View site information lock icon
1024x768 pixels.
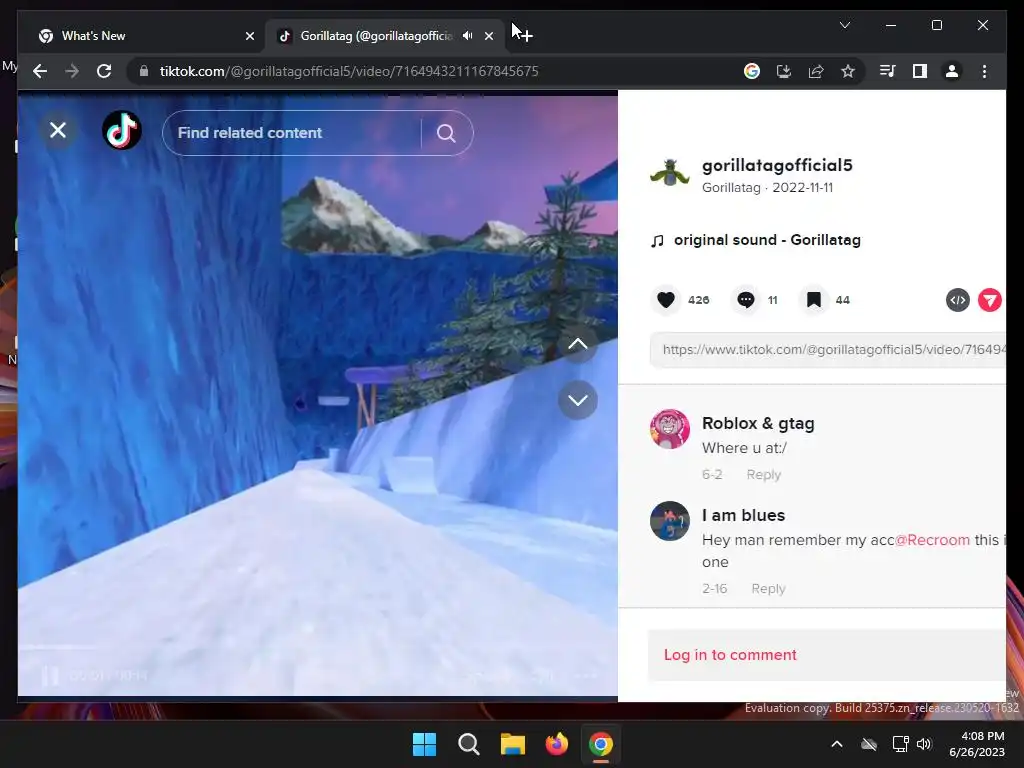tap(144, 71)
